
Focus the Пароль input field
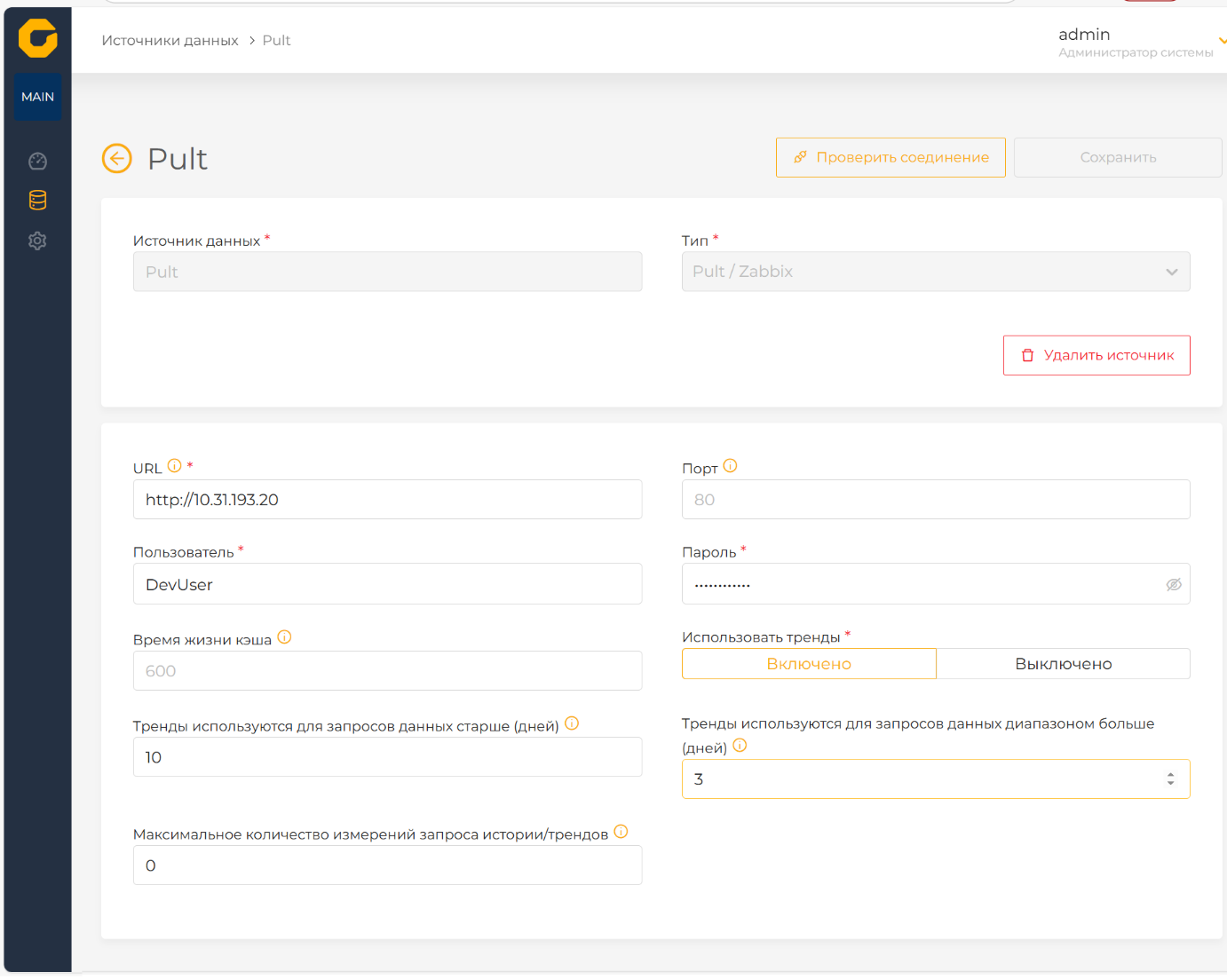click(x=936, y=584)
